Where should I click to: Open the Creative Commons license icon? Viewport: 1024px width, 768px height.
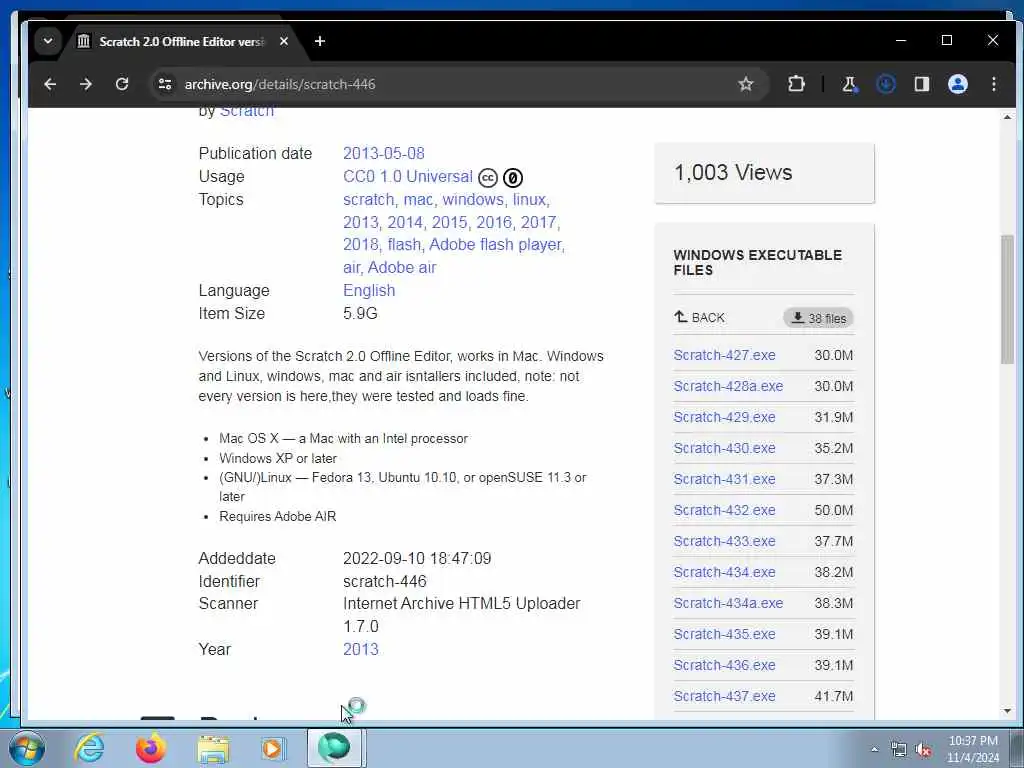pos(488,178)
